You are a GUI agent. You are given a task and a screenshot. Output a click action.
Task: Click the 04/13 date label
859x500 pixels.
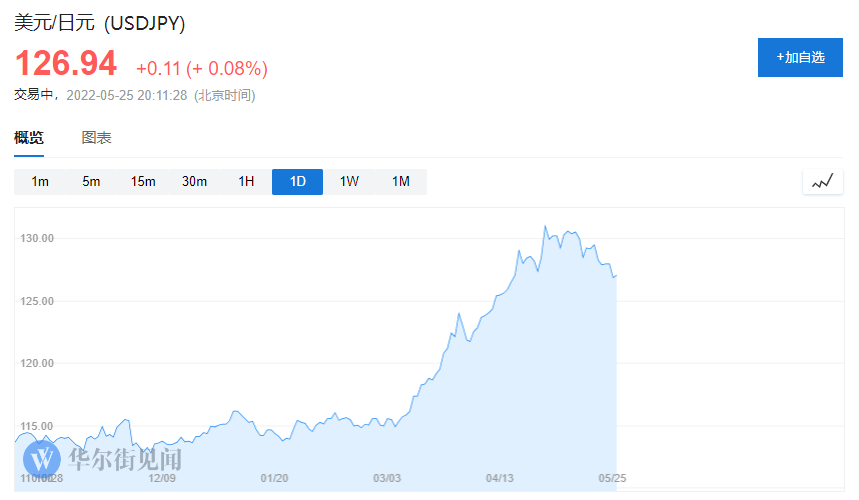[x=500, y=478]
